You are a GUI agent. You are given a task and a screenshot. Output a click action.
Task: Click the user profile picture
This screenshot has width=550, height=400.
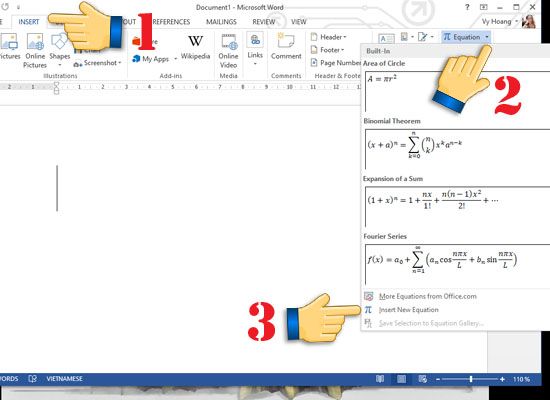tap(529, 21)
